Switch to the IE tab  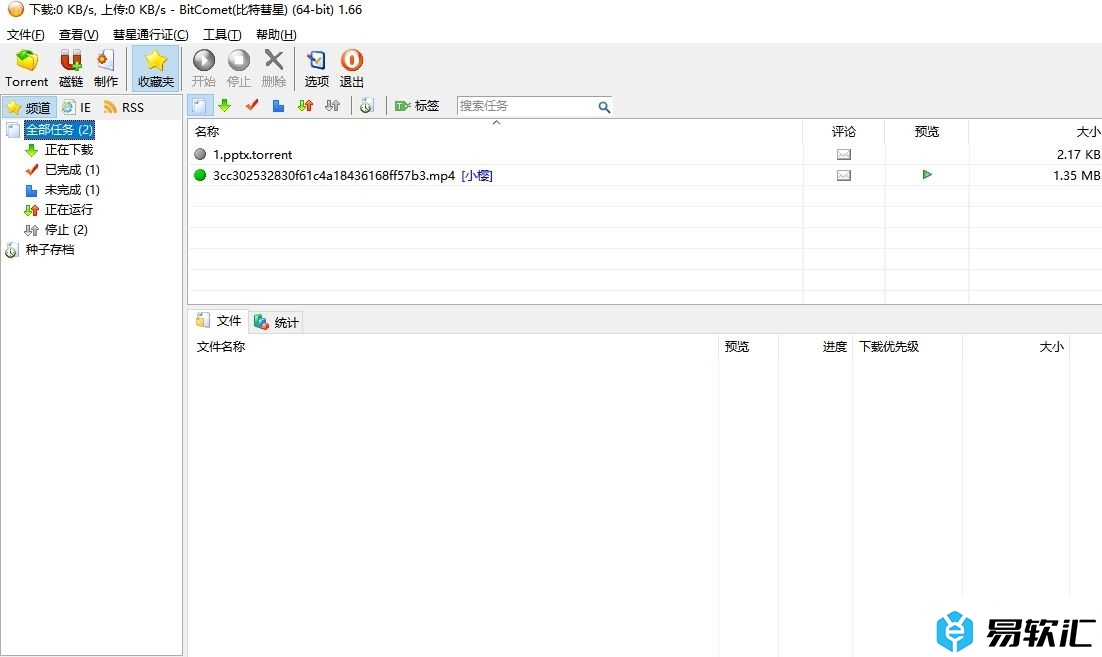tap(77, 107)
